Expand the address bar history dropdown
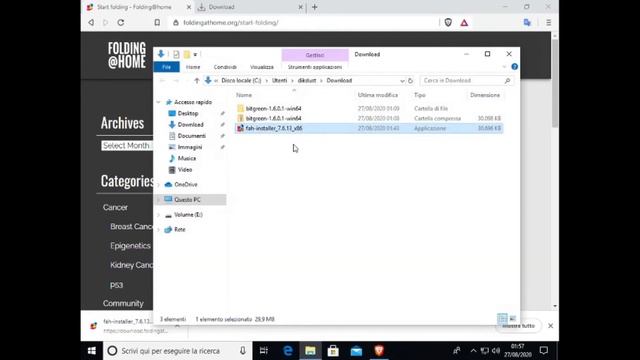The image size is (640, 360). pyautogui.click(x=402, y=81)
